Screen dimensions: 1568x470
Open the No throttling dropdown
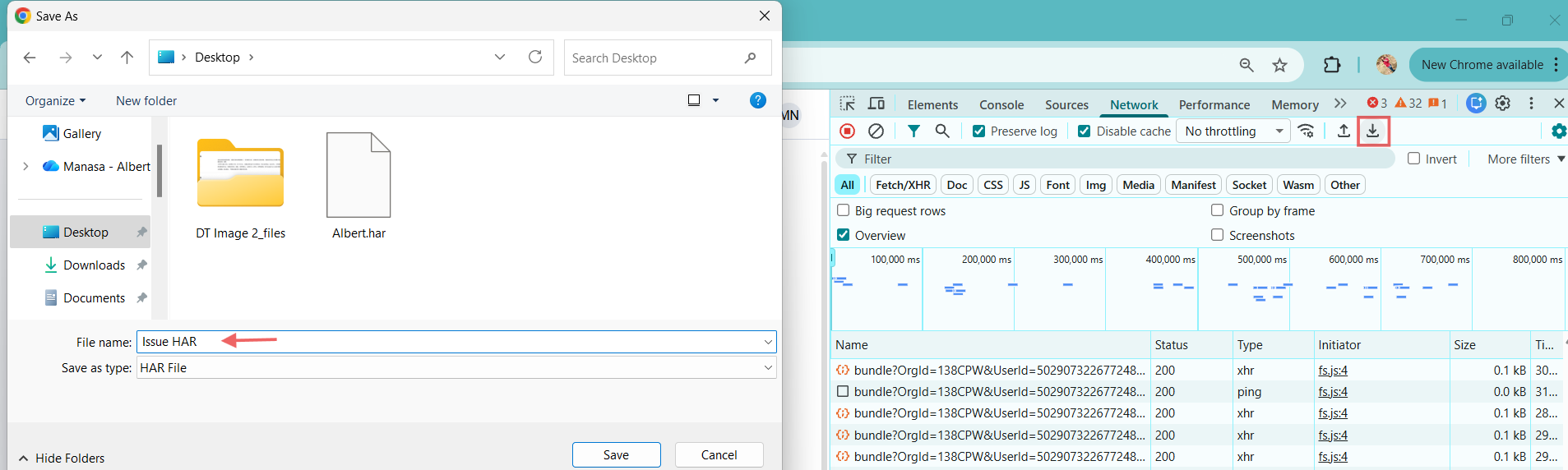(x=1233, y=131)
